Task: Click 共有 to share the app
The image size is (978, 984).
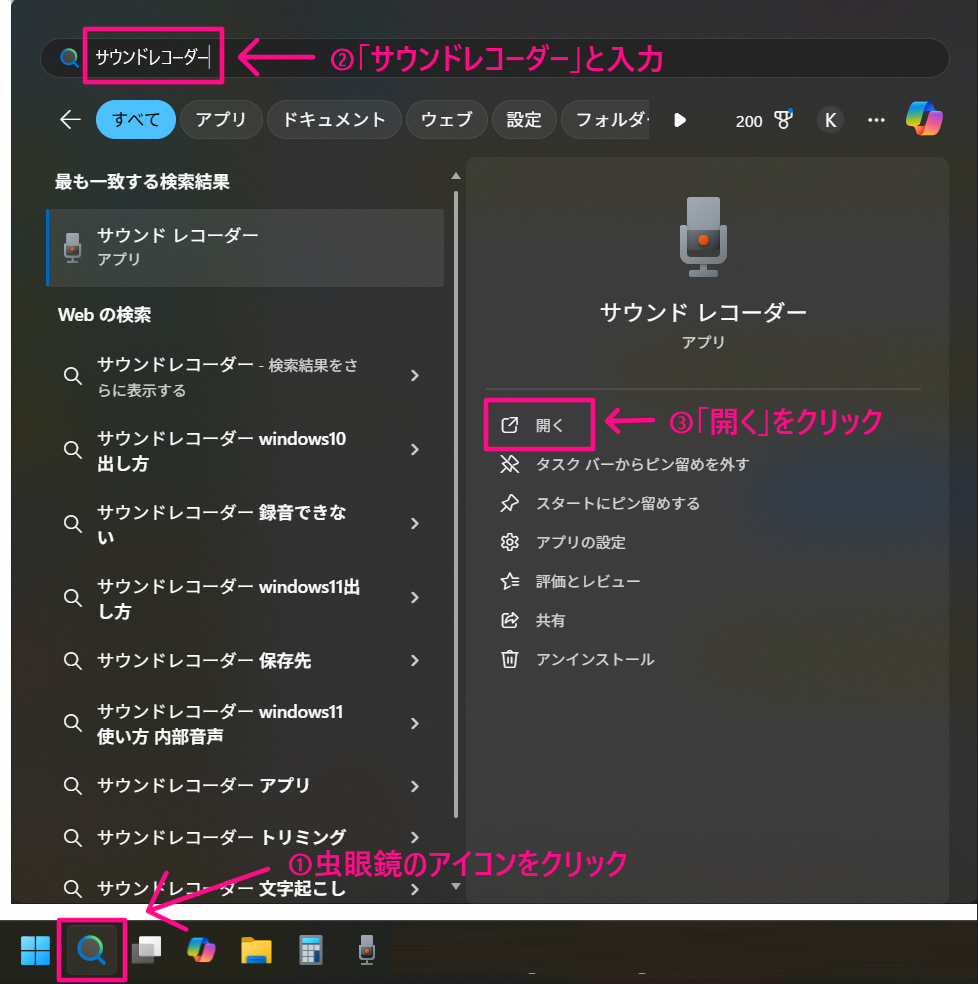Action: click(533, 620)
